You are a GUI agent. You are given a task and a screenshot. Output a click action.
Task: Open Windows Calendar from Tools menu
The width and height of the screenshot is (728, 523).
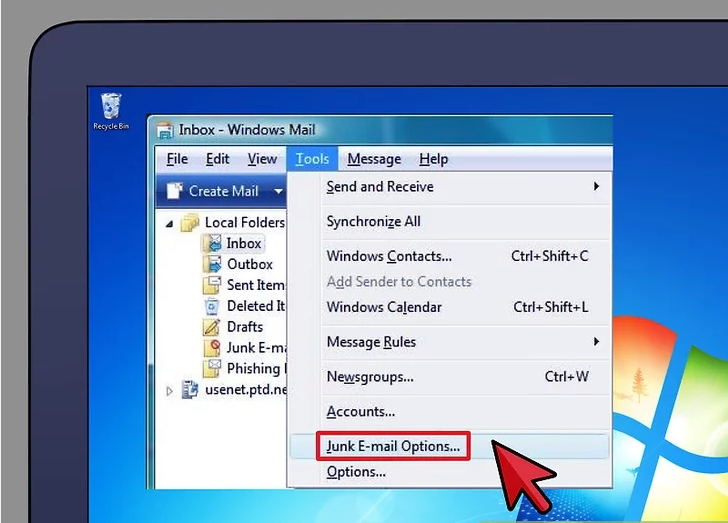[384, 307]
